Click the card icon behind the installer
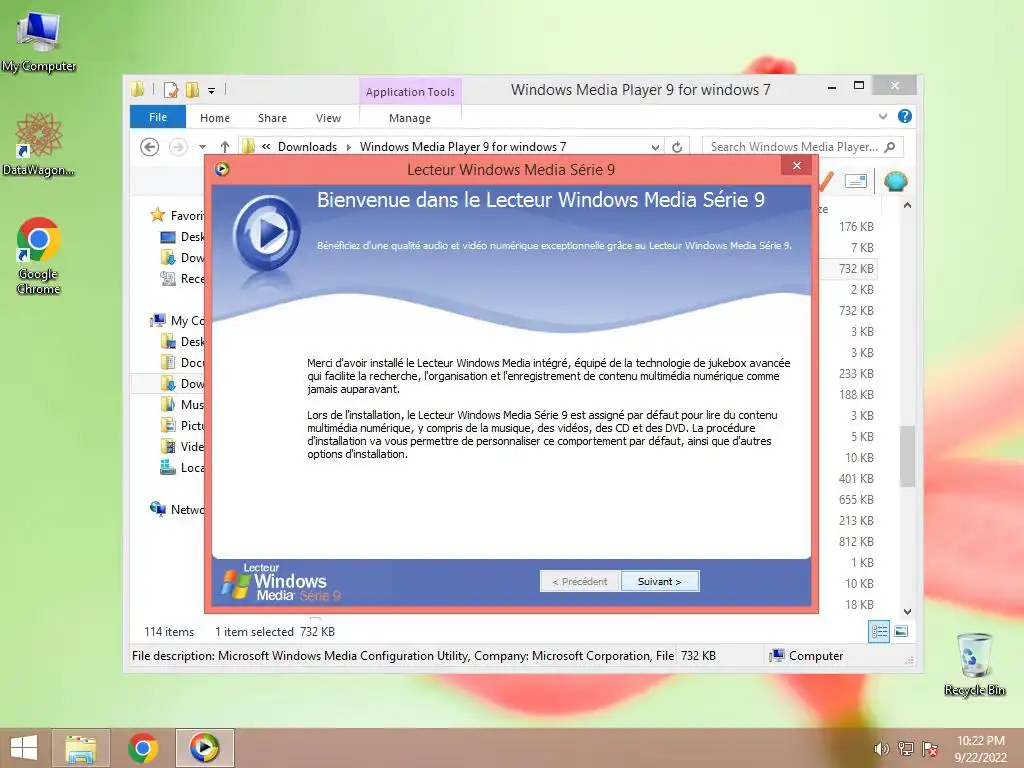This screenshot has width=1024, height=768. point(856,181)
